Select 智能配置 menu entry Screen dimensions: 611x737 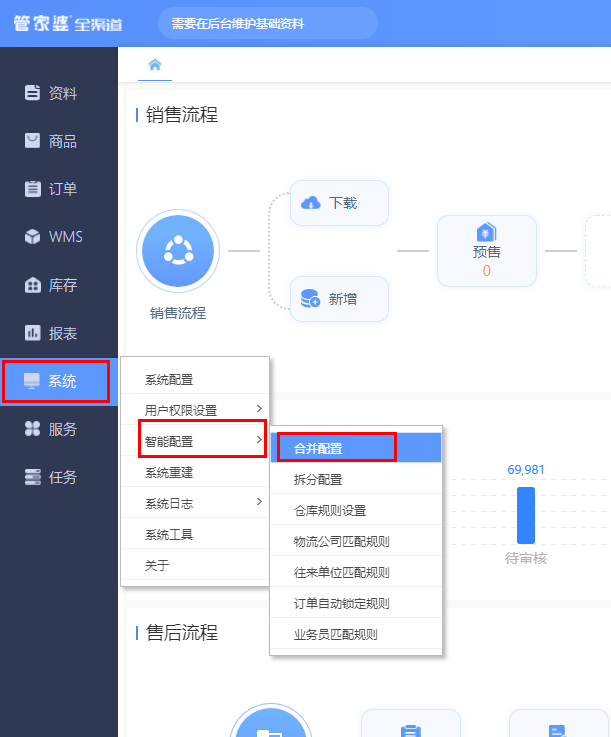(x=195, y=441)
